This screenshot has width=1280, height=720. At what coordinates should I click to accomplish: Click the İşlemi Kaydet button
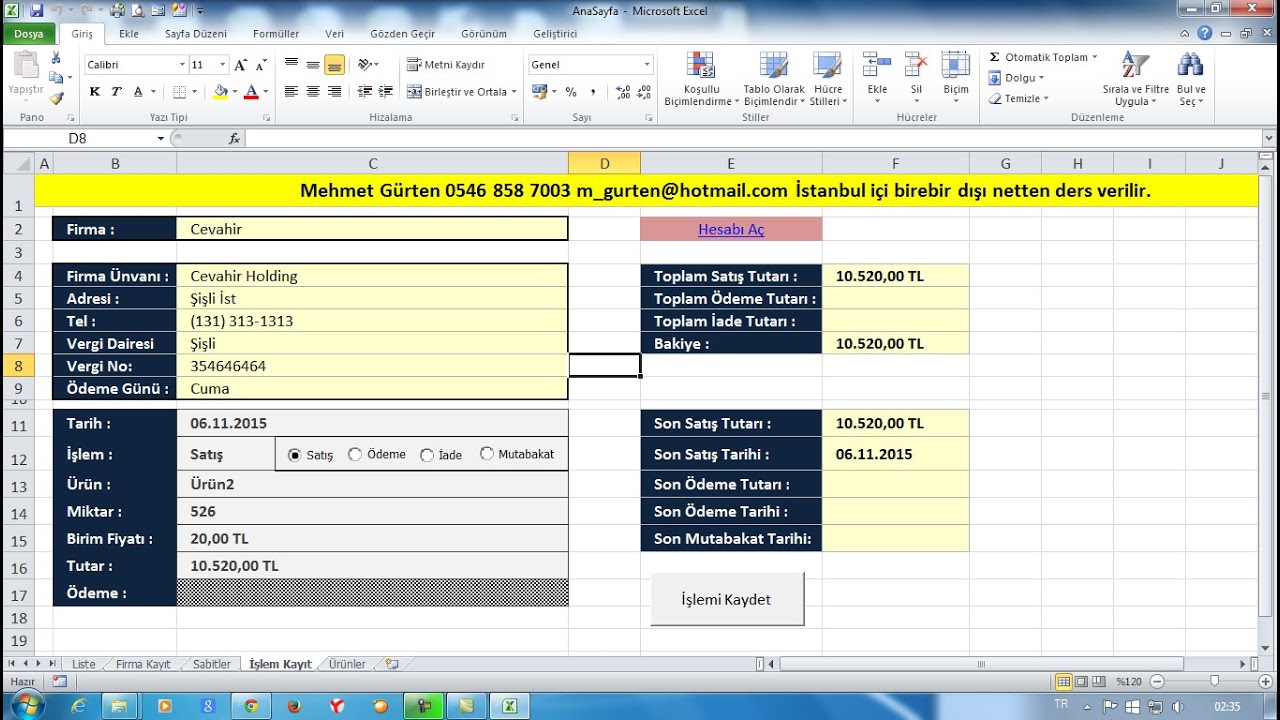point(727,599)
